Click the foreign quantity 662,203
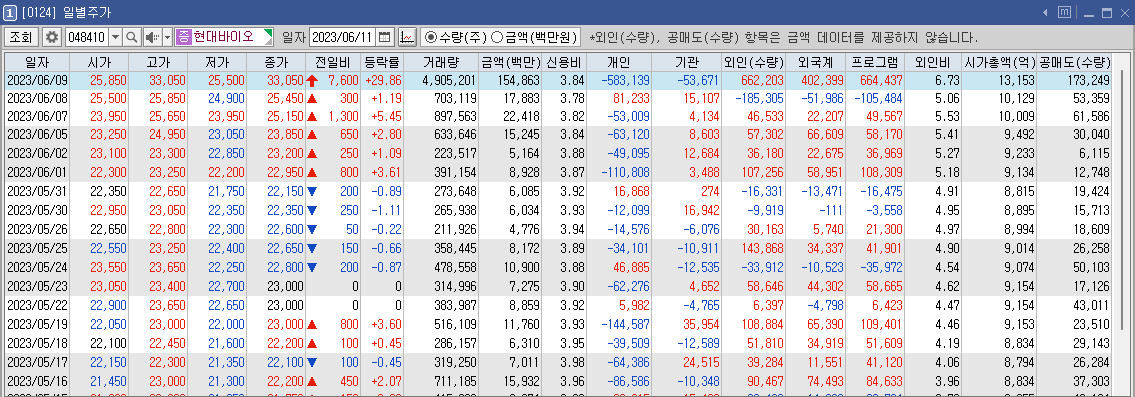1135x397 pixels. tap(762, 80)
